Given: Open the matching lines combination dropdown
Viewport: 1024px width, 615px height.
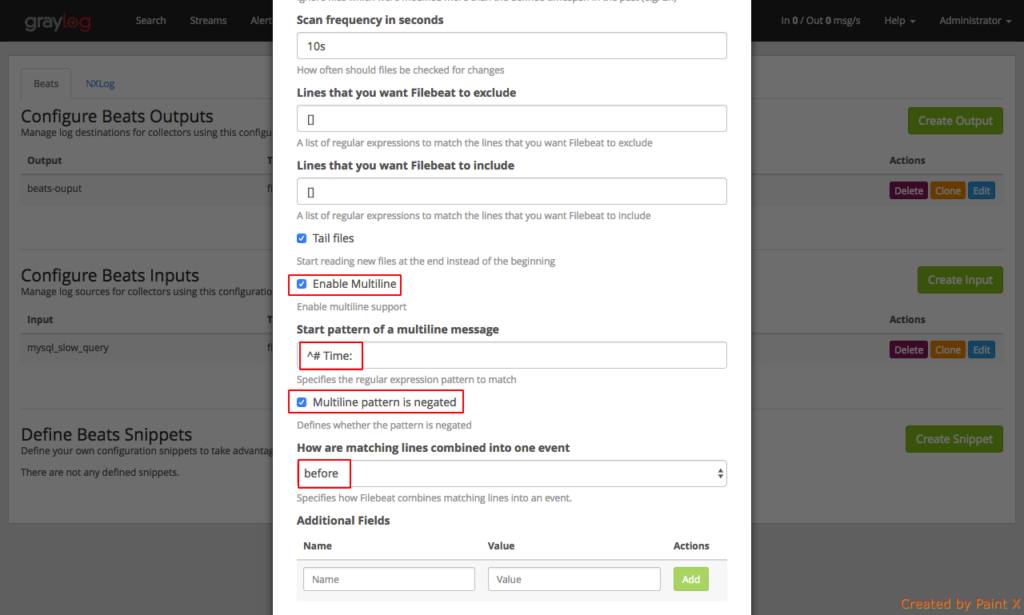Looking at the screenshot, I should tap(510, 473).
